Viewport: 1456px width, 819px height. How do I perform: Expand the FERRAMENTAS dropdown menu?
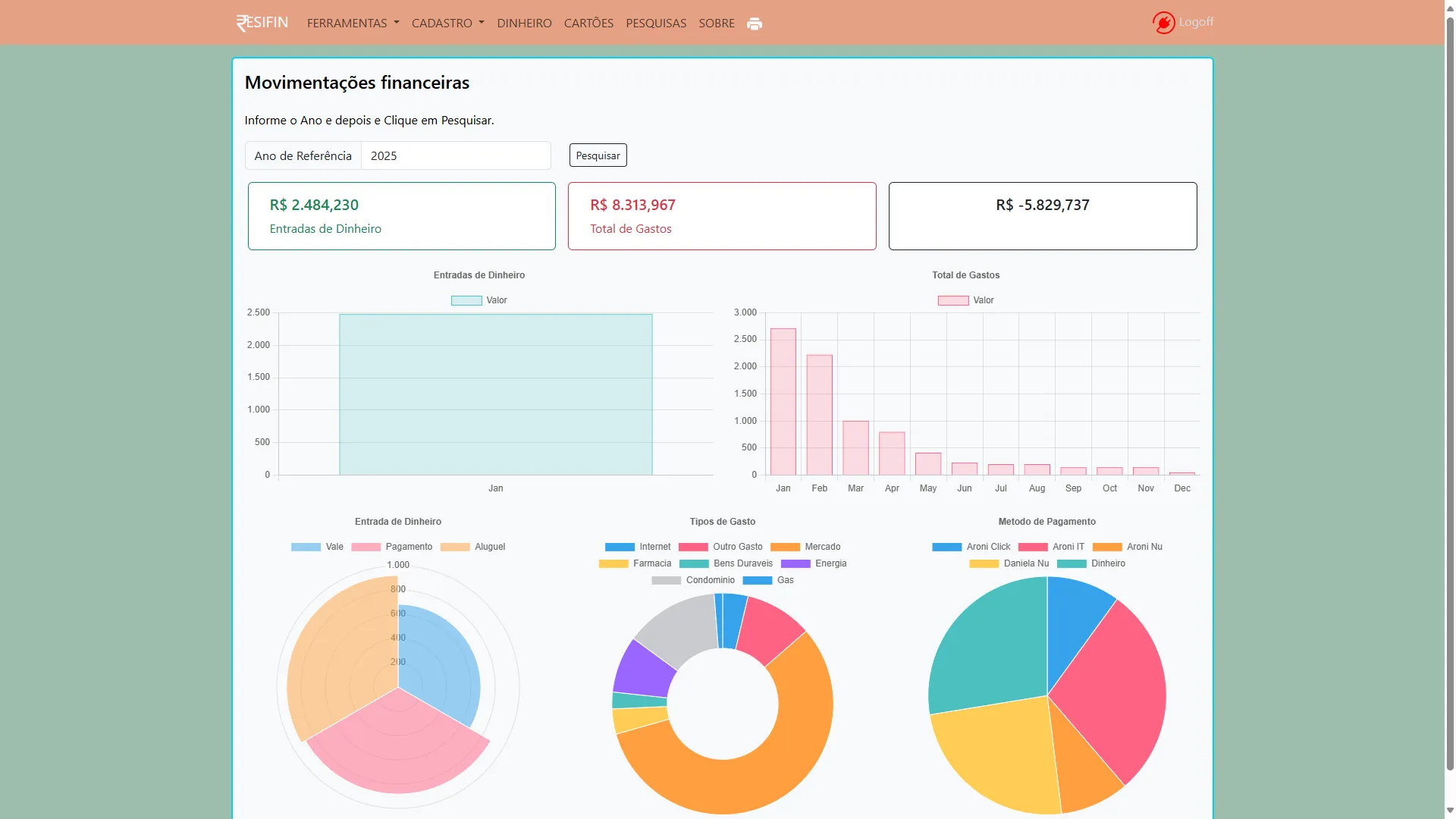(x=353, y=24)
